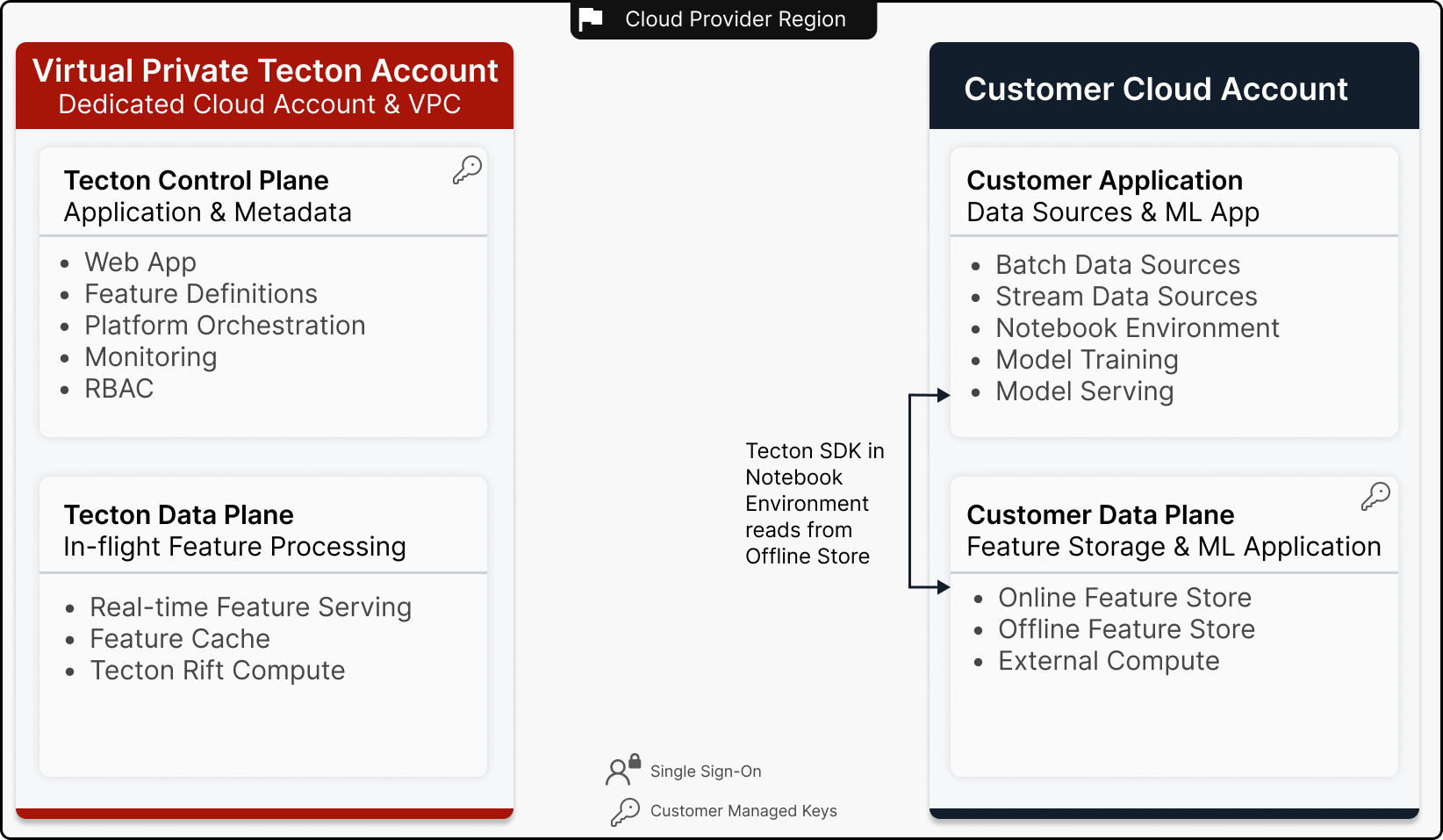Click the Platform Orchestration list item
1443x840 pixels.
click(x=225, y=326)
